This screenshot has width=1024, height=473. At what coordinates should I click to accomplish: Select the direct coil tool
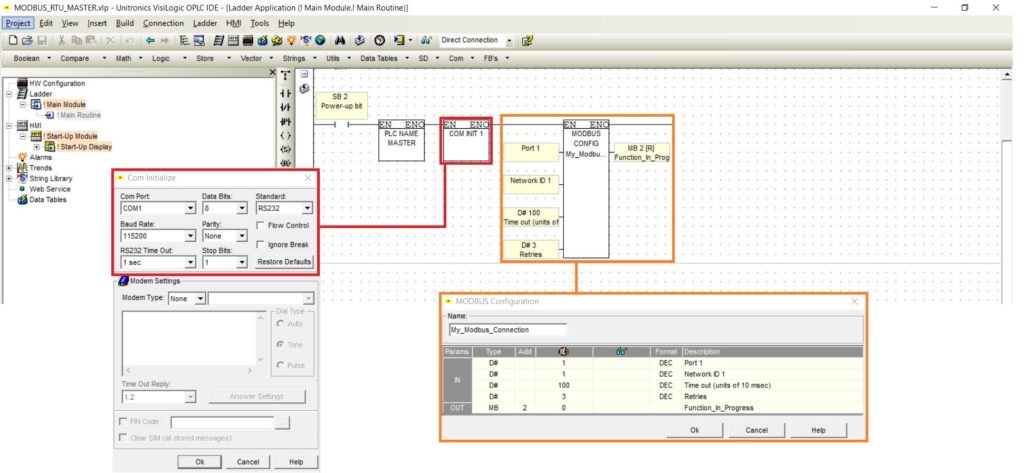(x=285, y=136)
